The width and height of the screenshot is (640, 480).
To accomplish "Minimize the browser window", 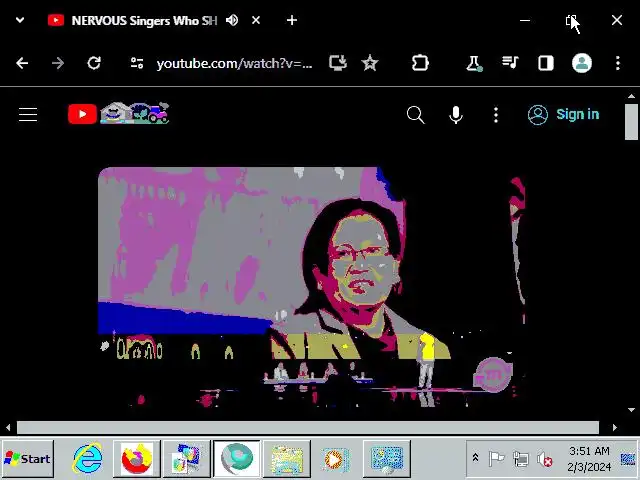I will click(x=525, y=20).
